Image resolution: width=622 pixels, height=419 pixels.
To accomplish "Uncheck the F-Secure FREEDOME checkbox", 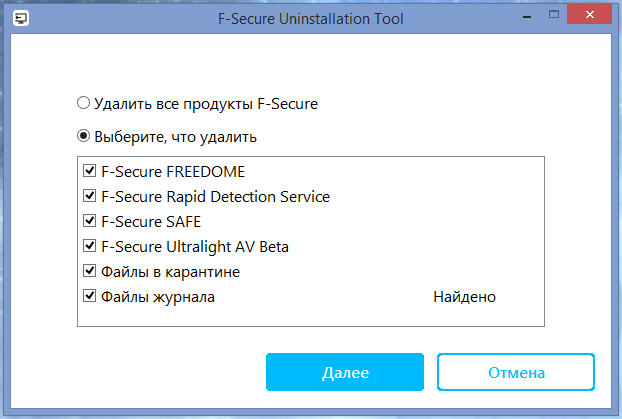I will 90,171.
